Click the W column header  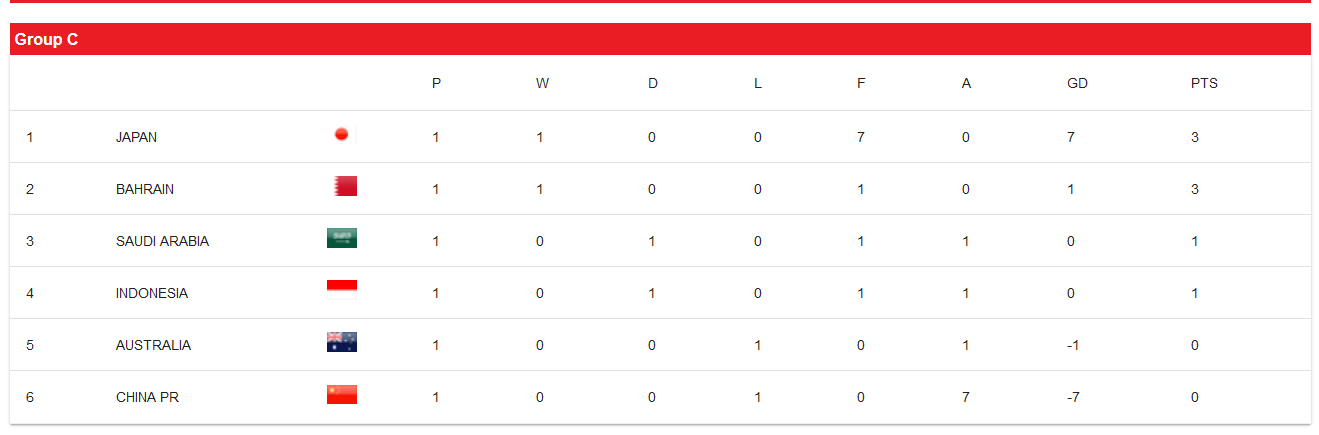[542, 83]
